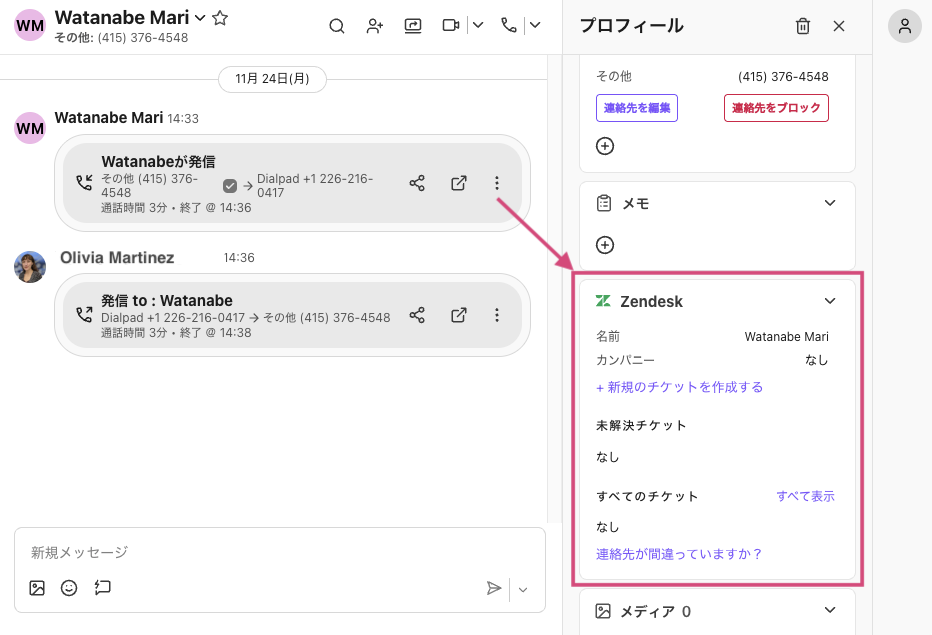This screenshot has height=635, width=932.
Task: Expand the メモ section
Action: [829, 203]
